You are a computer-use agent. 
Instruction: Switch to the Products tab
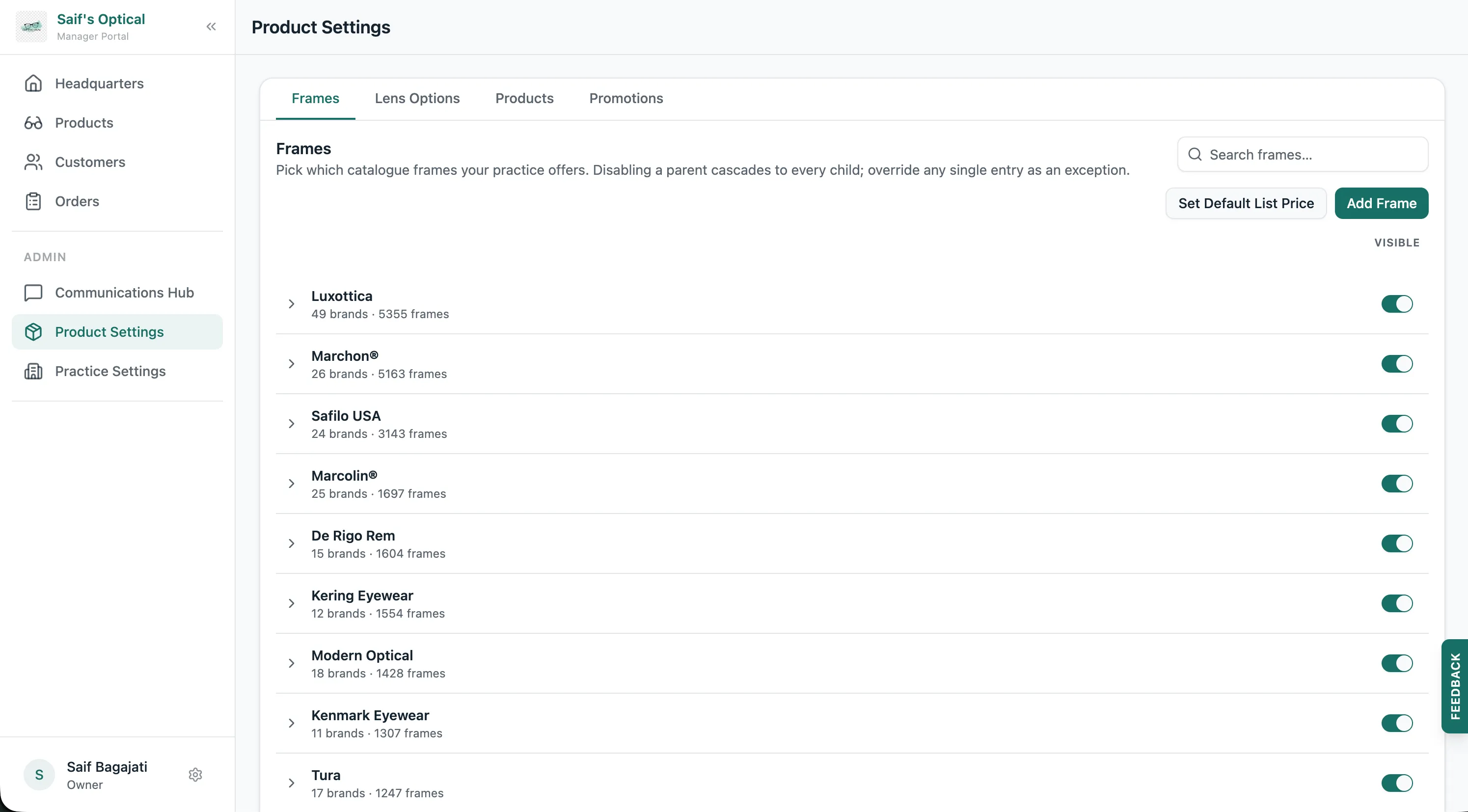tap(524, 98)
